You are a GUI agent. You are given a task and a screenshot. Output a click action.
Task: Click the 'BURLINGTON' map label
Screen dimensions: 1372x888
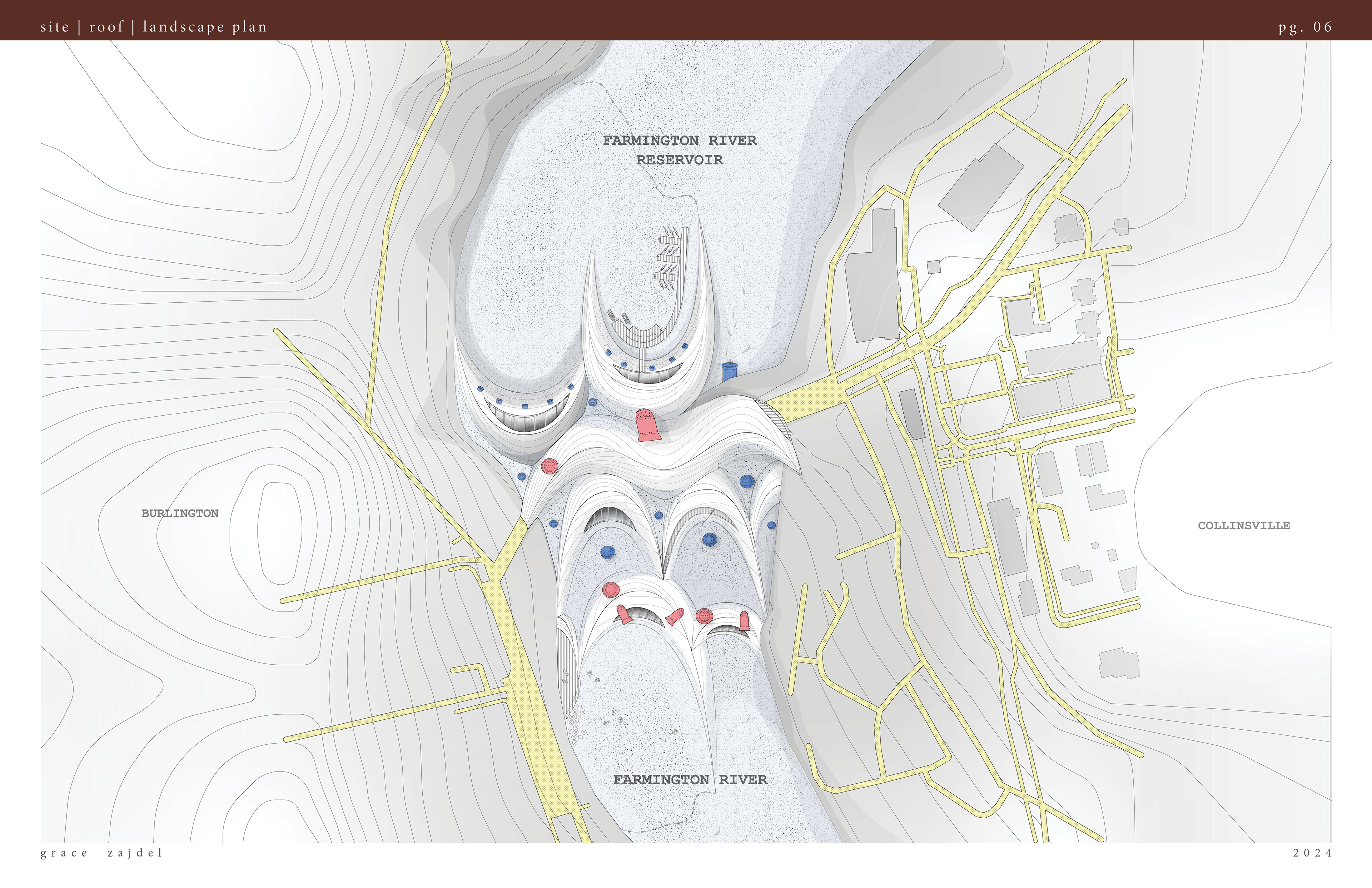click(x=180, y=513)
